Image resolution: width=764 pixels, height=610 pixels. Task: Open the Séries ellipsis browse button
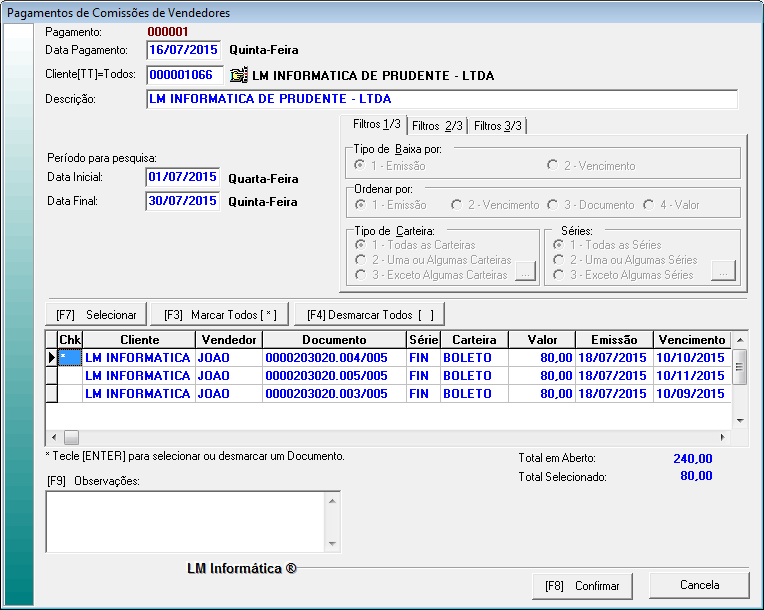(x=724, y=271)
